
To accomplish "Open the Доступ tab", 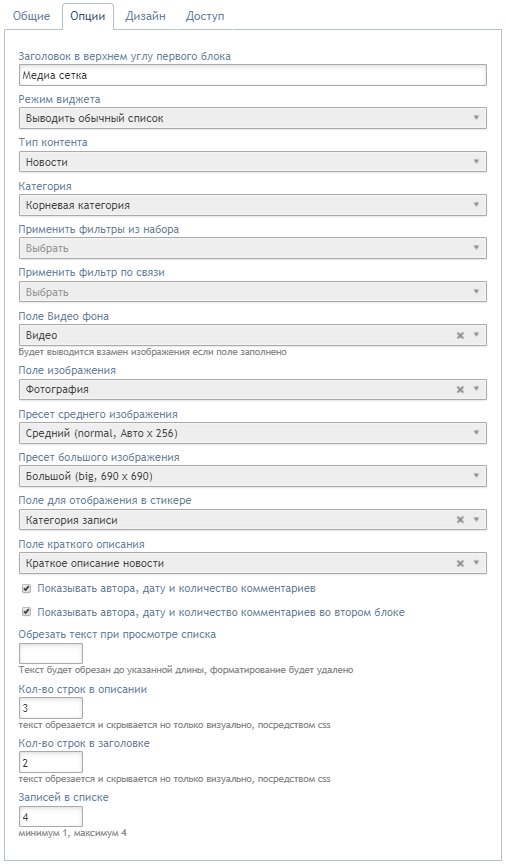I will tap(205, 16).
